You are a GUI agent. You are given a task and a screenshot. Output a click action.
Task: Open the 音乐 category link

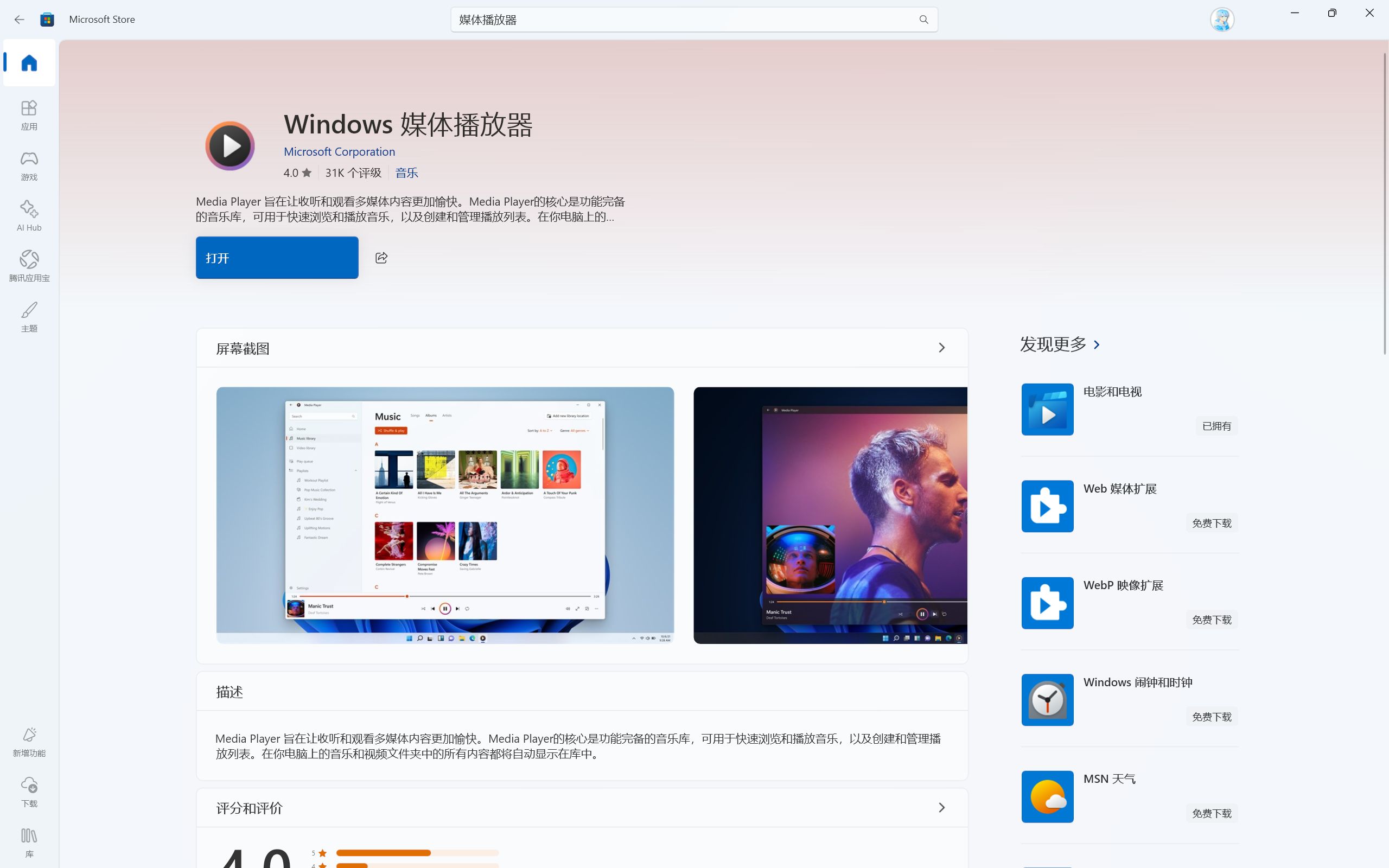pos(406,173)
